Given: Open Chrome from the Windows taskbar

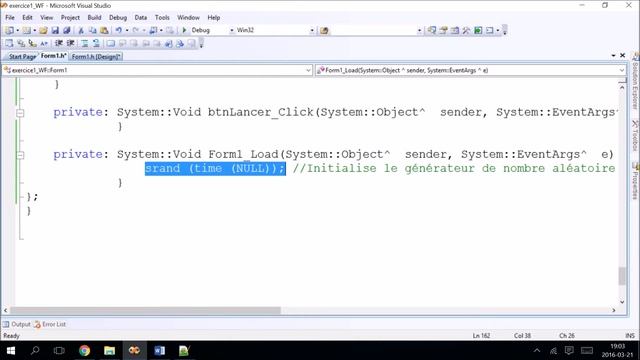Looking at the screenshot, I should tap(84, 351).
